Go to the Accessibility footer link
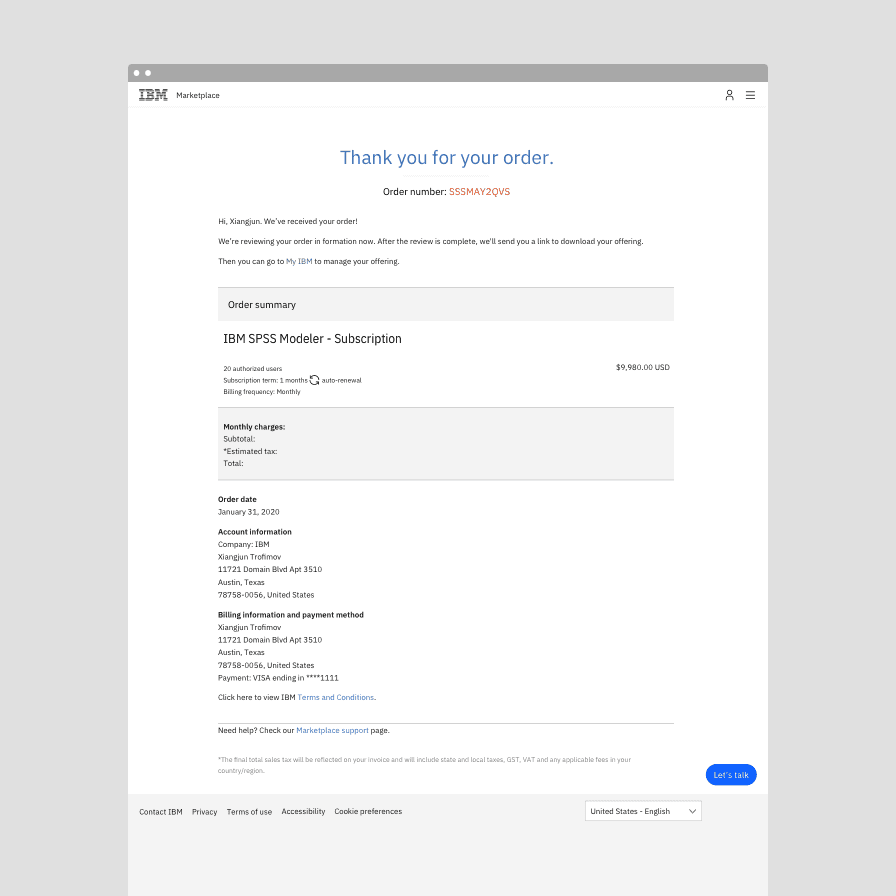This screenshot has width=896, height=896. pyautogui.click(x=303, y=811)
